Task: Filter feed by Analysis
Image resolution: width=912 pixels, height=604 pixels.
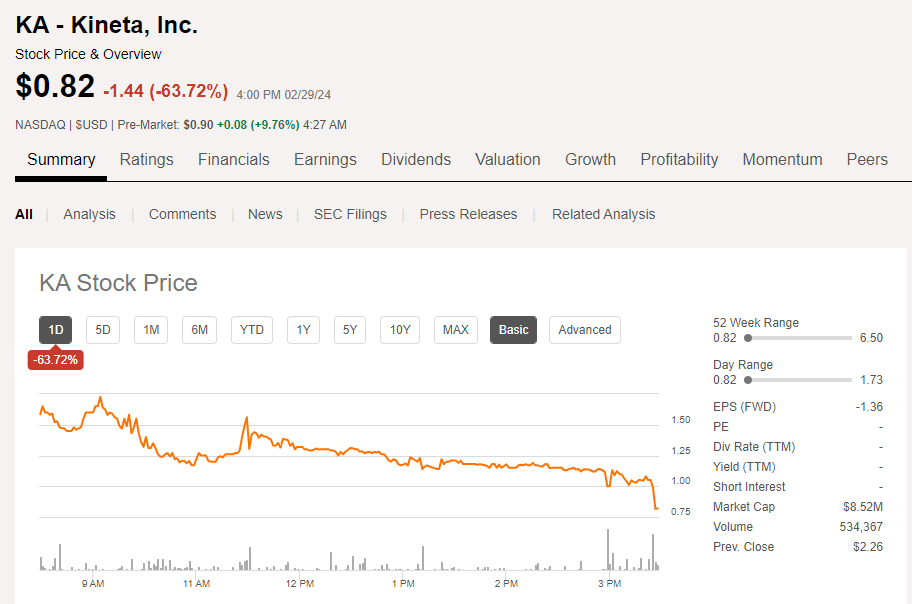Action: tap(89, 214)
